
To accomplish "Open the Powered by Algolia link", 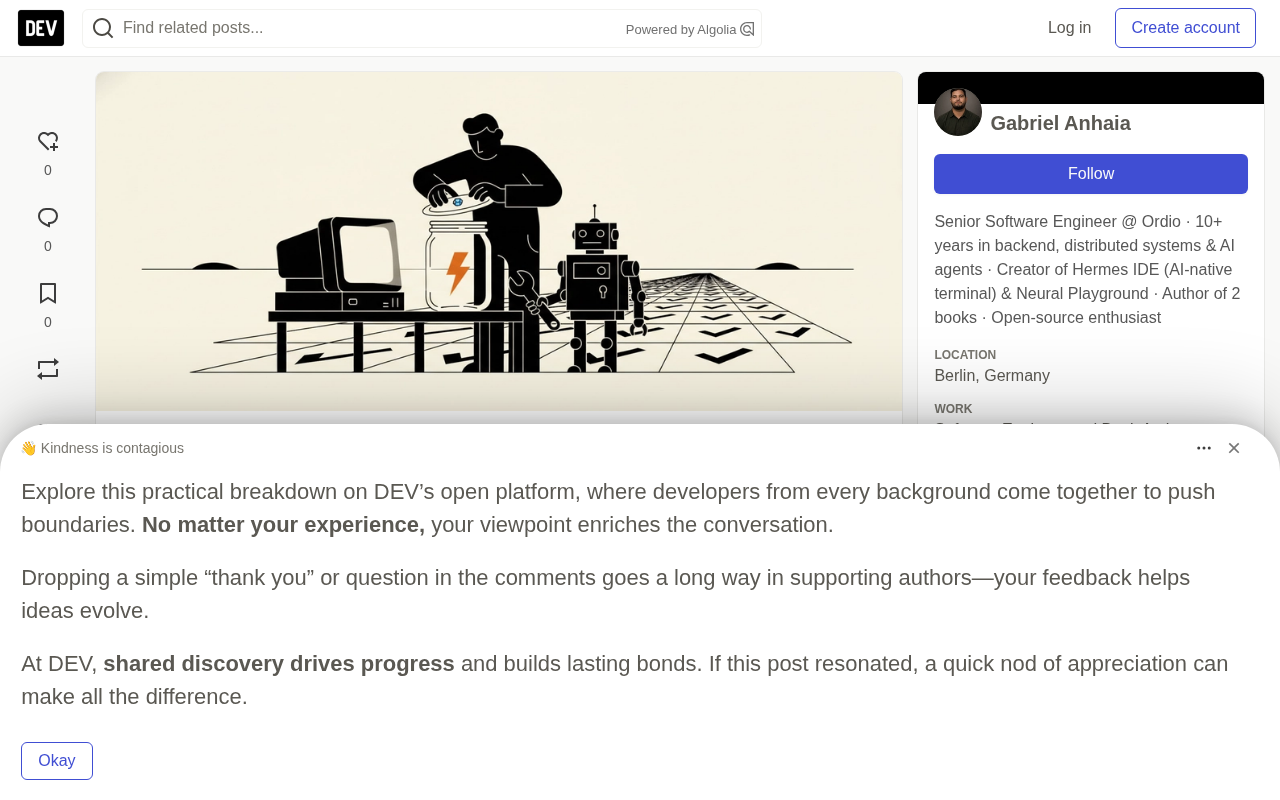I will point(690,29).
